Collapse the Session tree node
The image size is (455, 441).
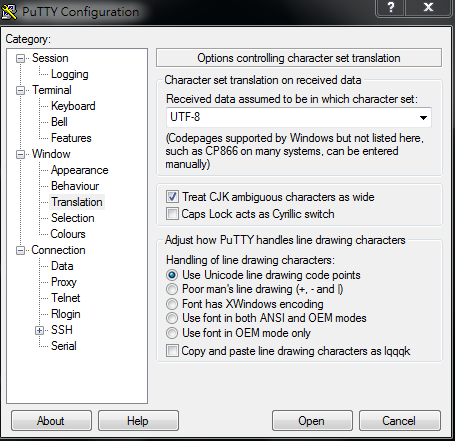(21, 59)
